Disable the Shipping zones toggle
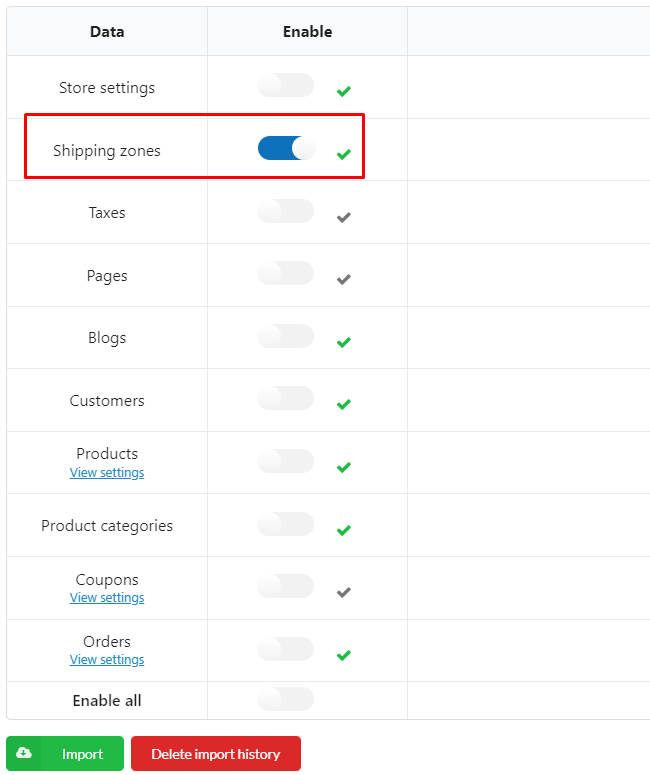This screenshot has height=775, width=650. 286,148
